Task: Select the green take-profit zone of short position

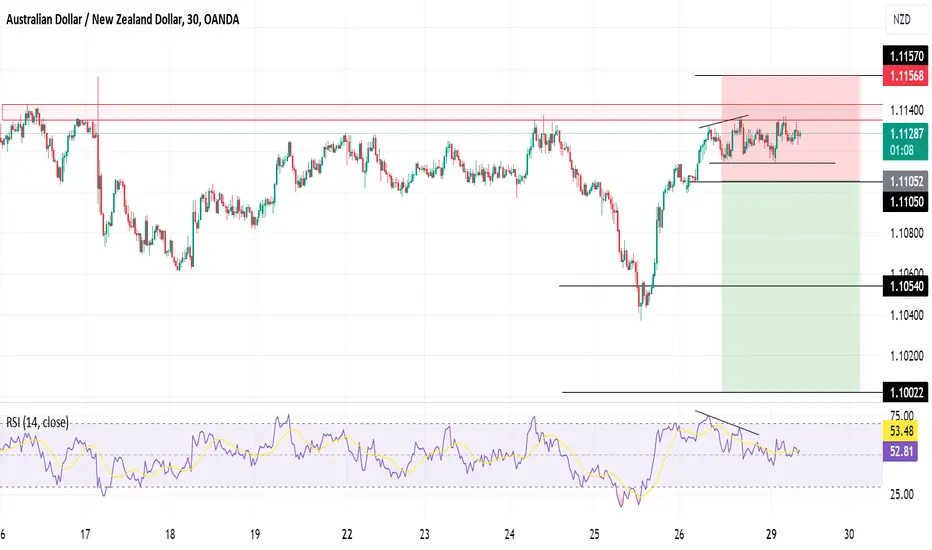Action: [x=791, y=287]
